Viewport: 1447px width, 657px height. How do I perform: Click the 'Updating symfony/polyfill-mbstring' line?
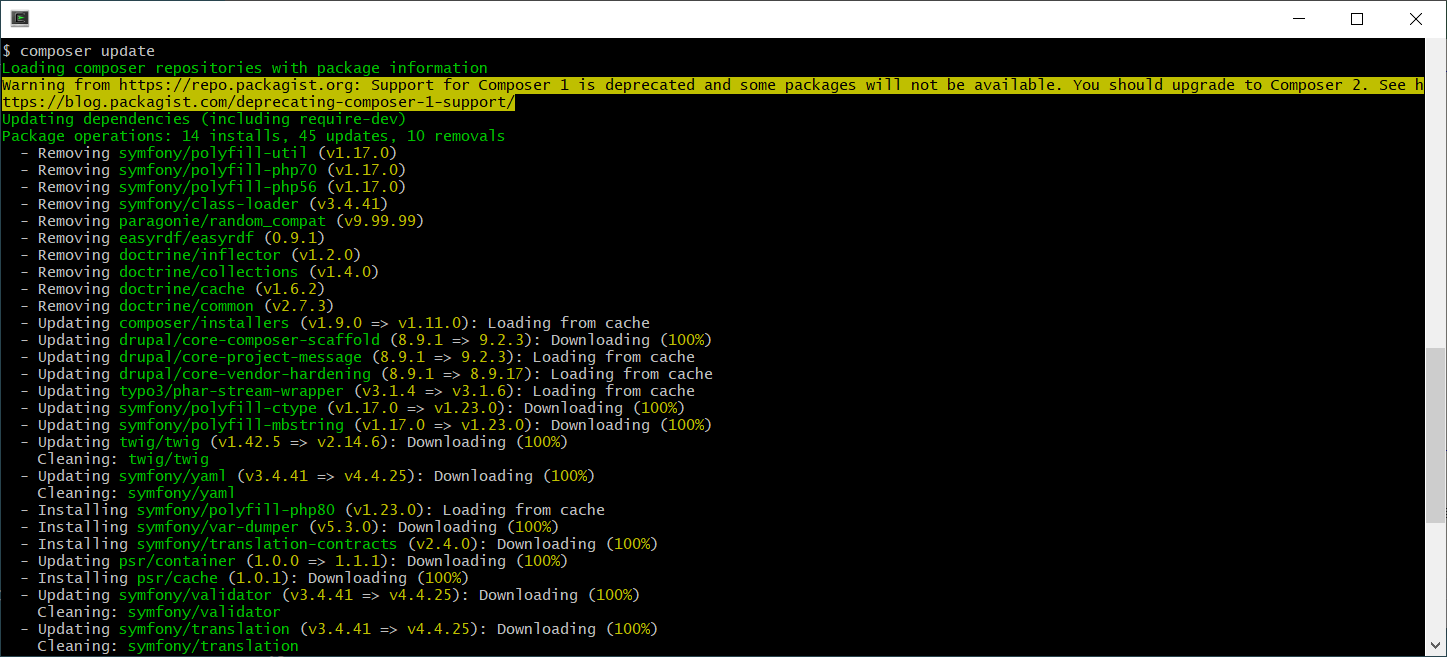tap(366, 425)
